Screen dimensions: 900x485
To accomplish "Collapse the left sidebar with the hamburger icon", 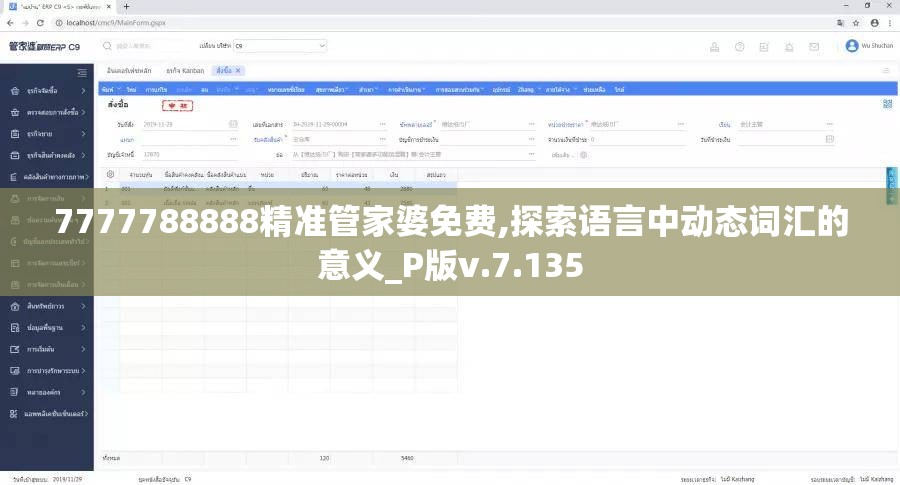I will click(x=82, y=73).
